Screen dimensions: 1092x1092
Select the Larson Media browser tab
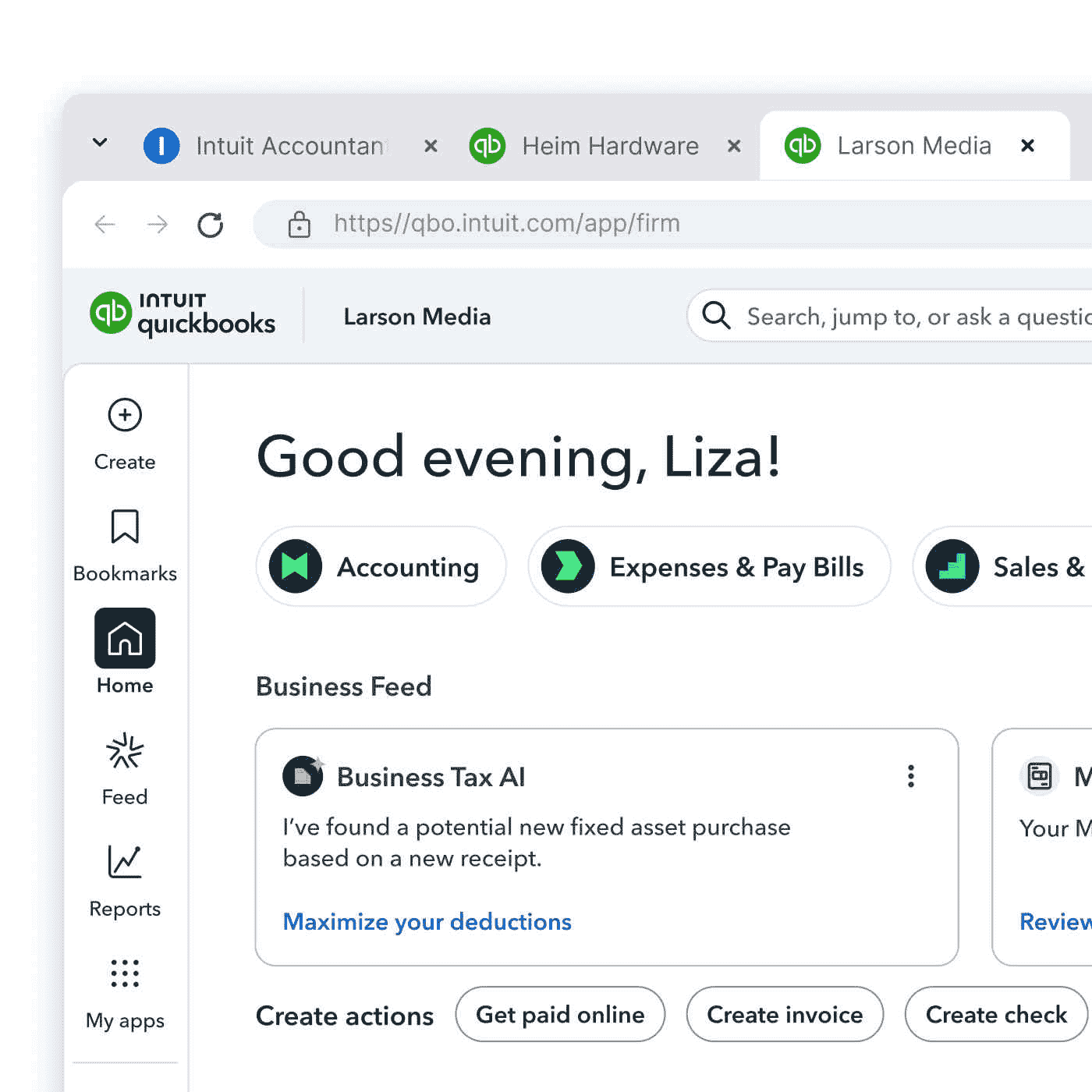point(914,146)
